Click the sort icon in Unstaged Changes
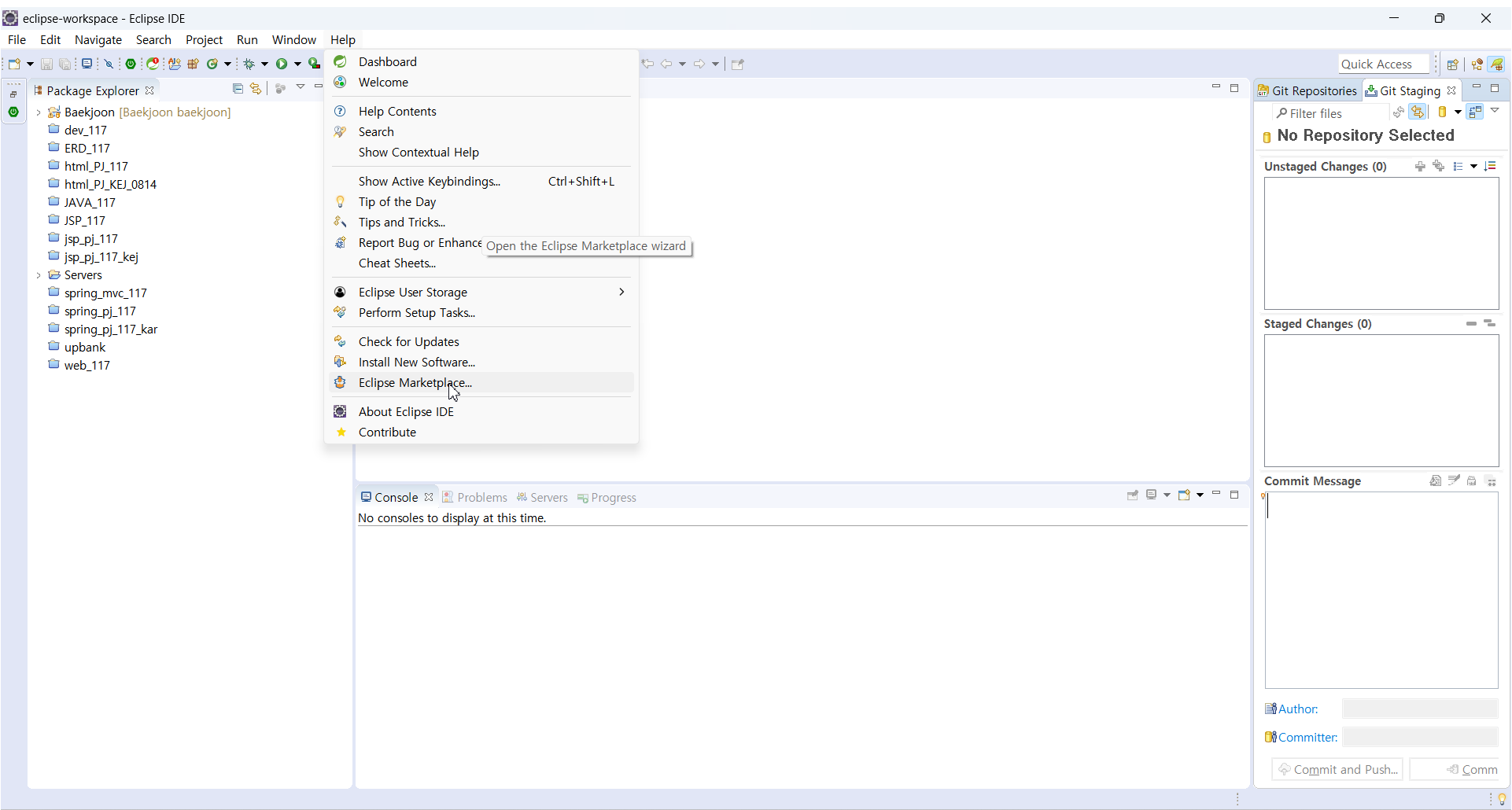 click(1490, 166)
